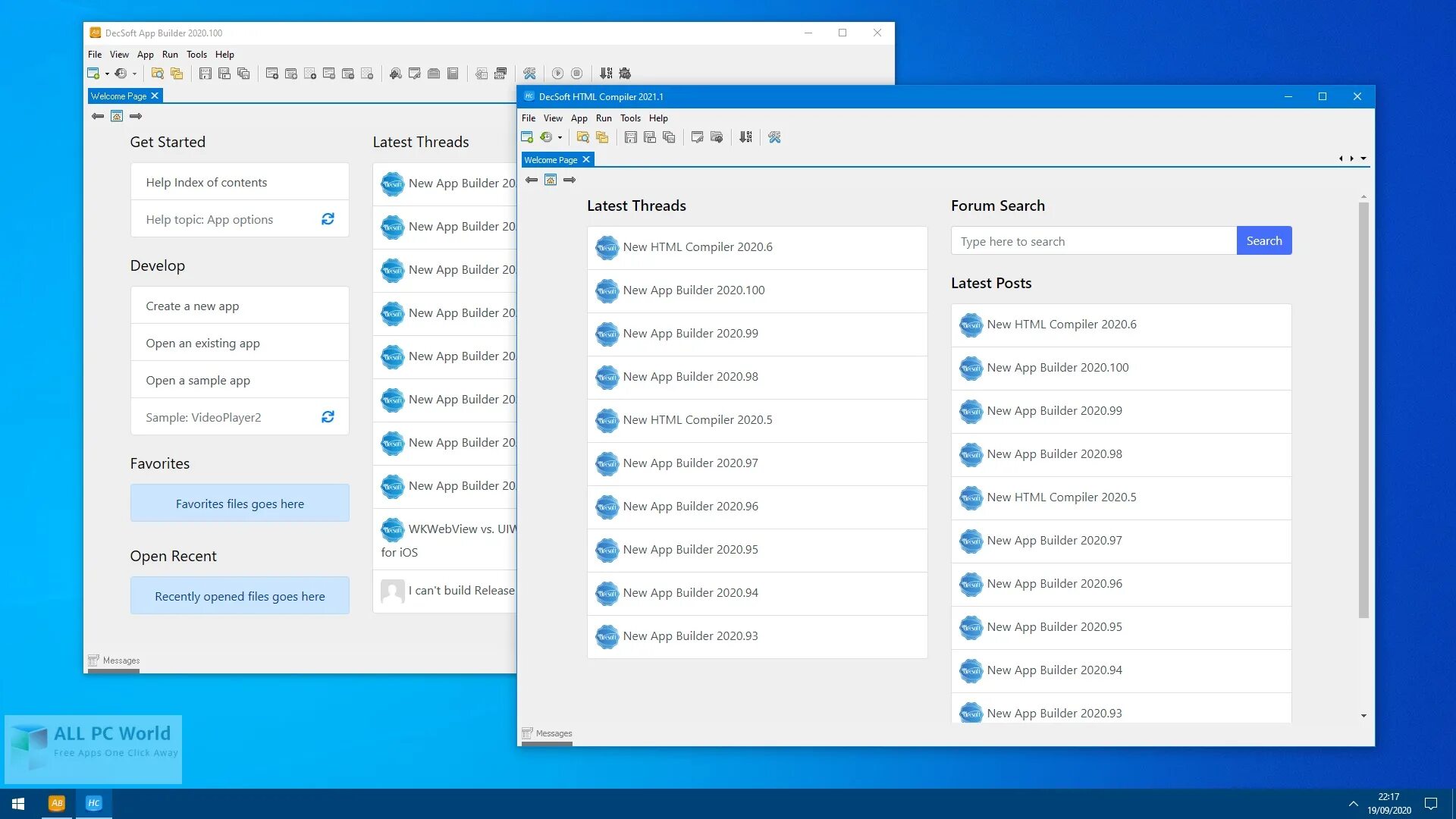Viewport: 1456px width, 819px height.
Task: Open View menu in App Builder window
Action: coord(119,55)
